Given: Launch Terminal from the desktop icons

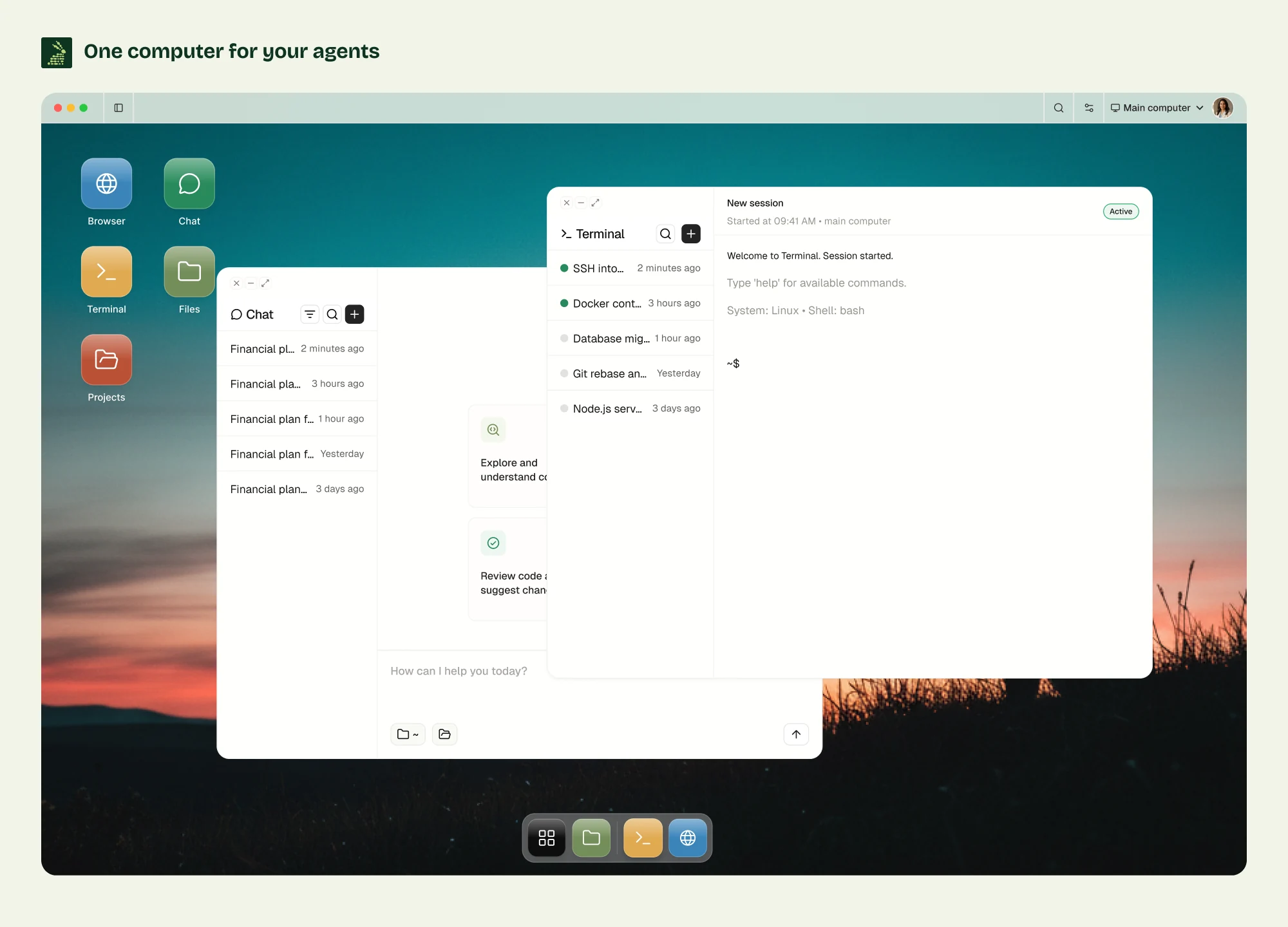Looking at the screenshot, I should (x=106, y=272).
